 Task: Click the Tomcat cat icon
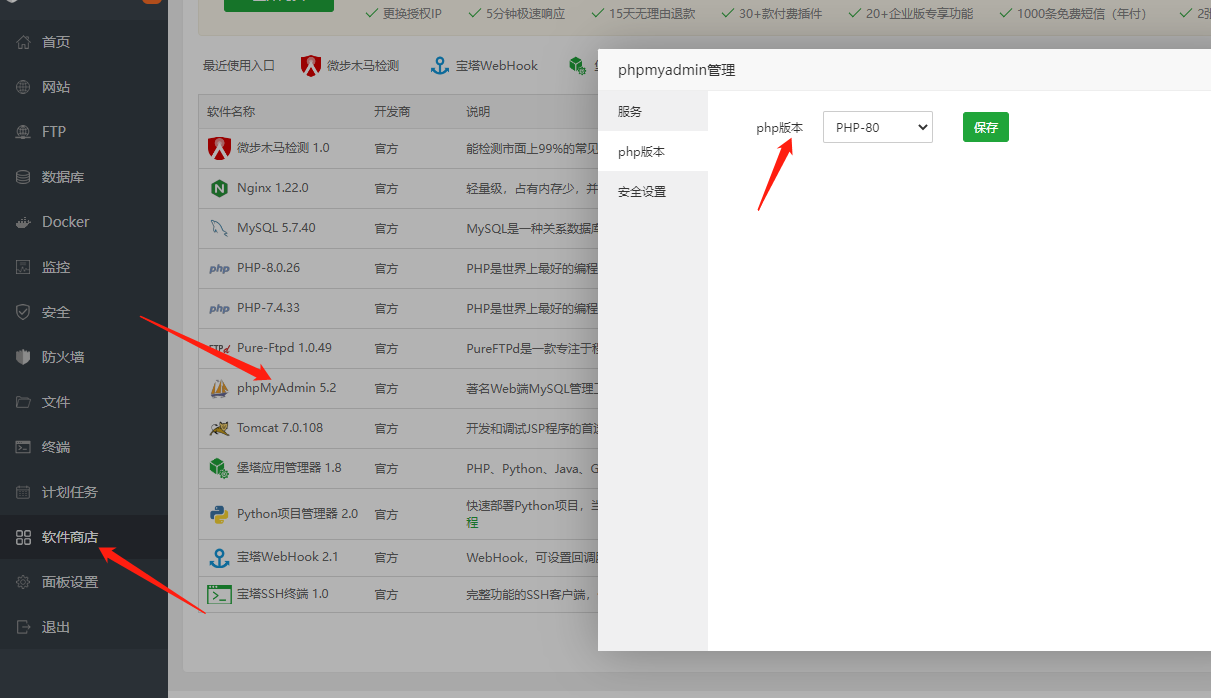tap(219, 428)
